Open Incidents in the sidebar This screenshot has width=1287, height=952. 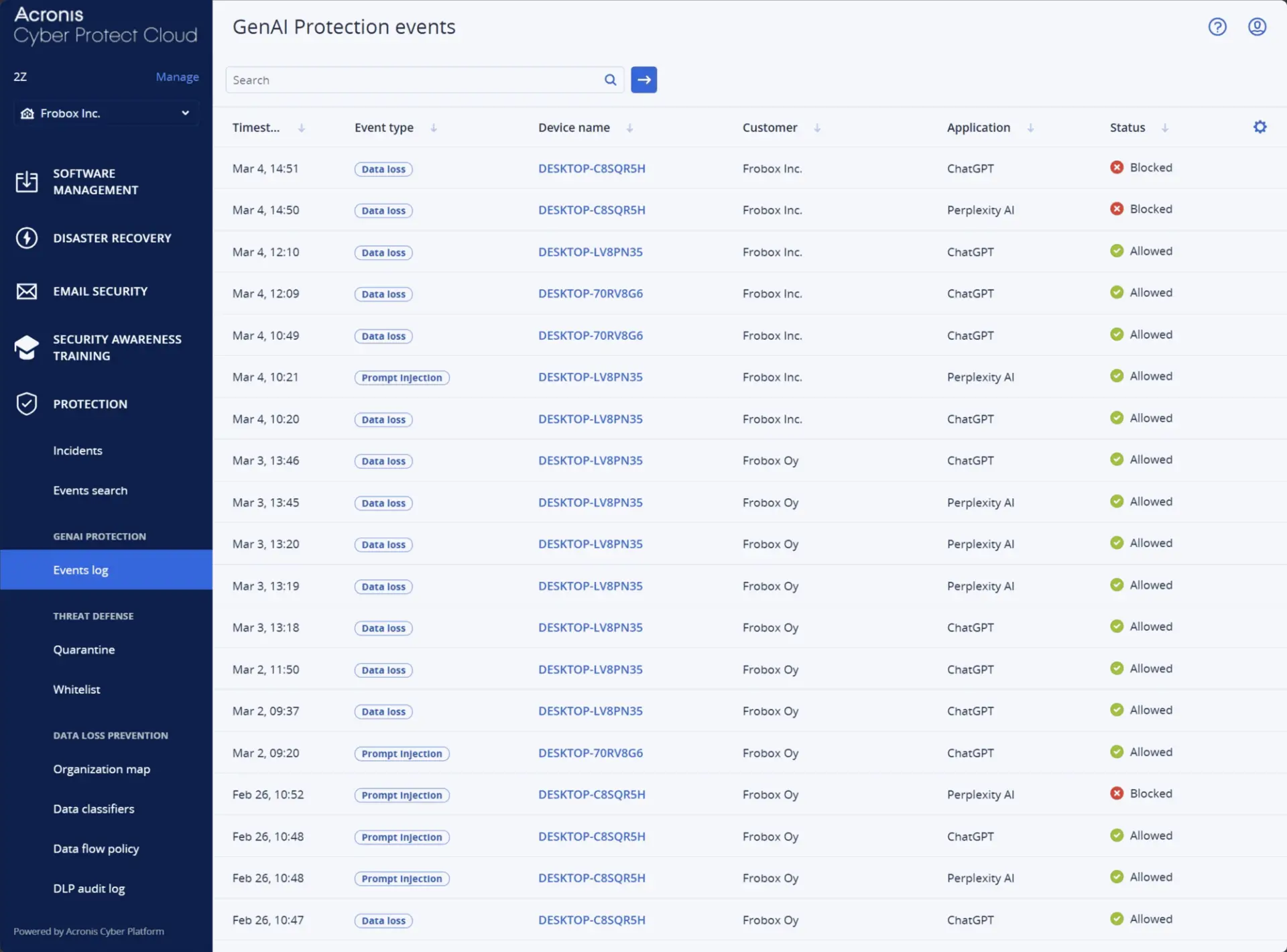point(78,451)
